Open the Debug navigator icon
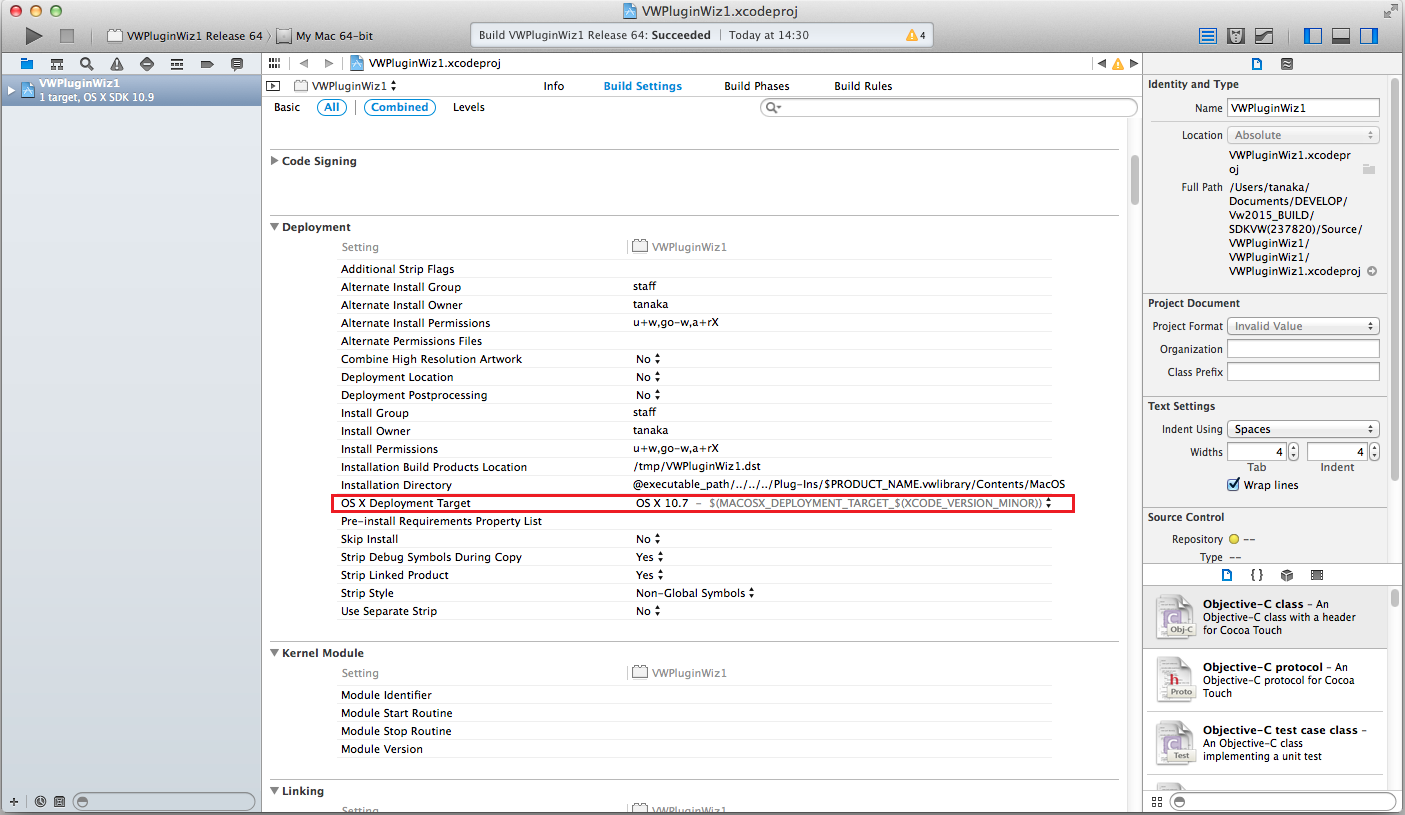 tap(177, 63)
